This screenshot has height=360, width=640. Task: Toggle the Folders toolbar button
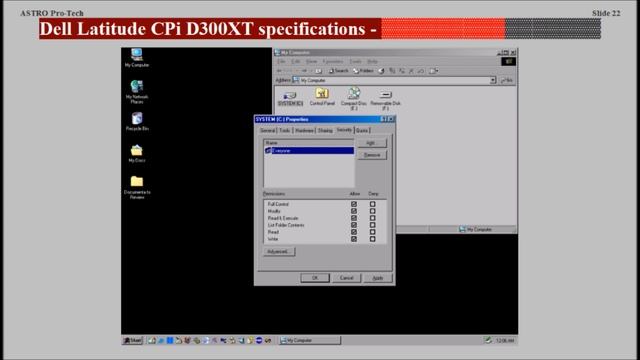click(363, 71)
